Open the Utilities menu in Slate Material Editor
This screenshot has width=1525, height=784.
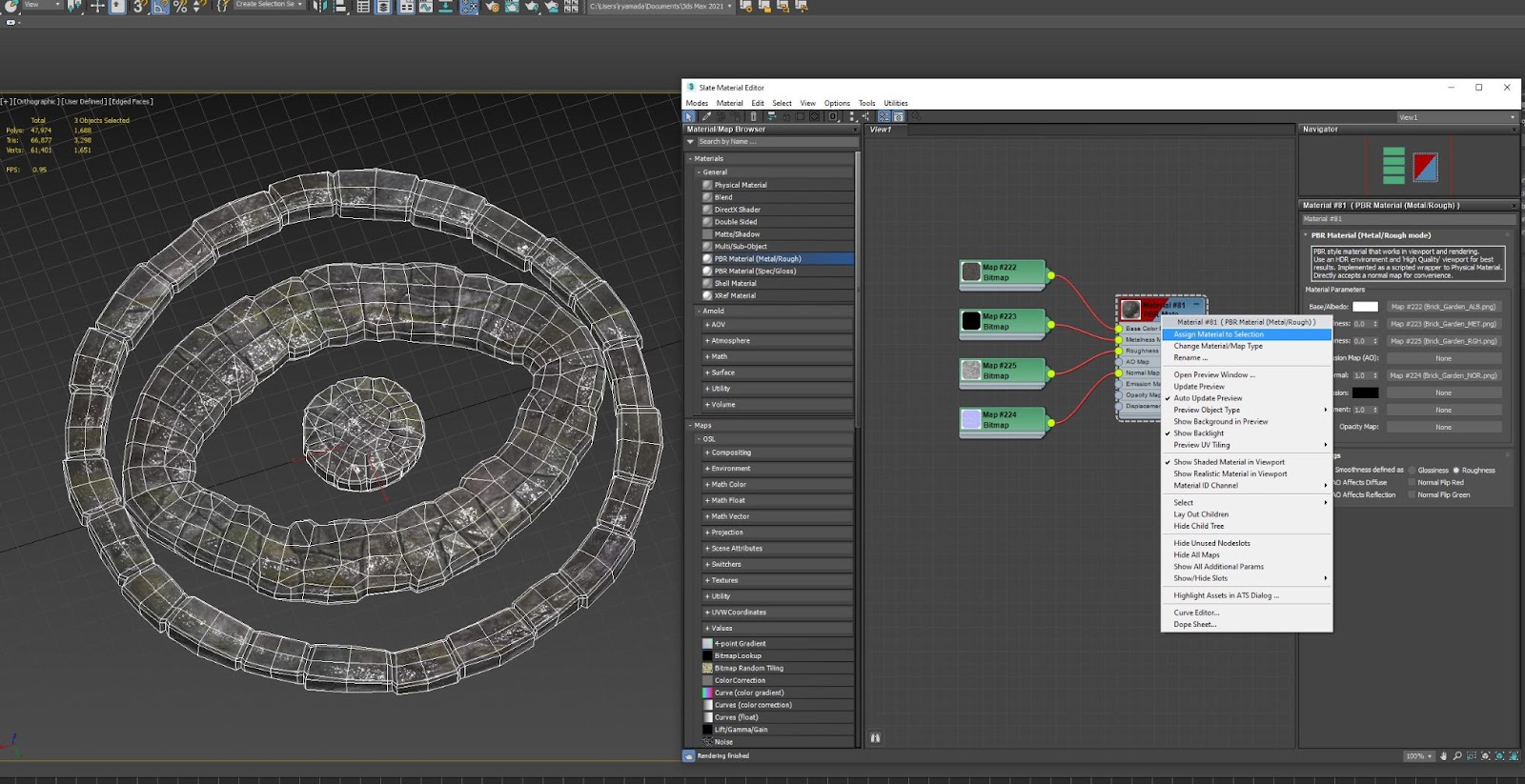point(896,103)
